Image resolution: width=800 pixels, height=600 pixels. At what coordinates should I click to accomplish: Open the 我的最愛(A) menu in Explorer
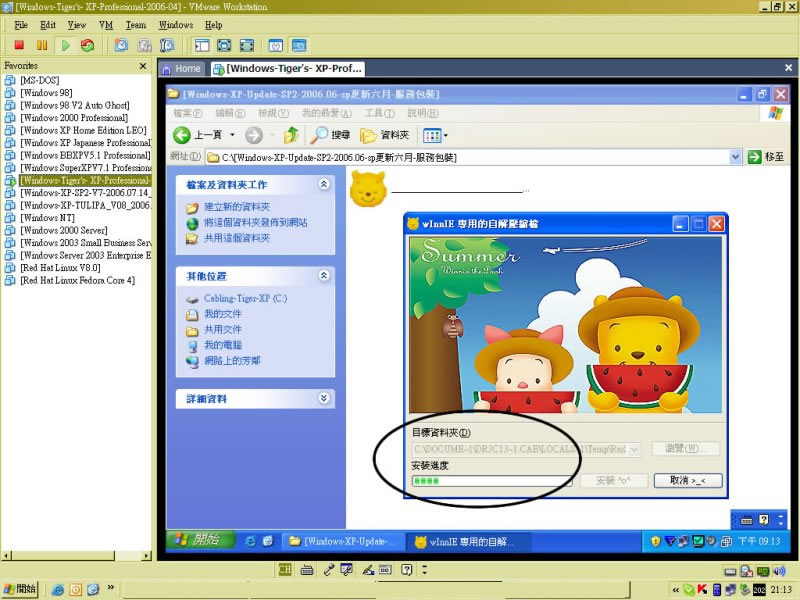(x=327, y=113)
